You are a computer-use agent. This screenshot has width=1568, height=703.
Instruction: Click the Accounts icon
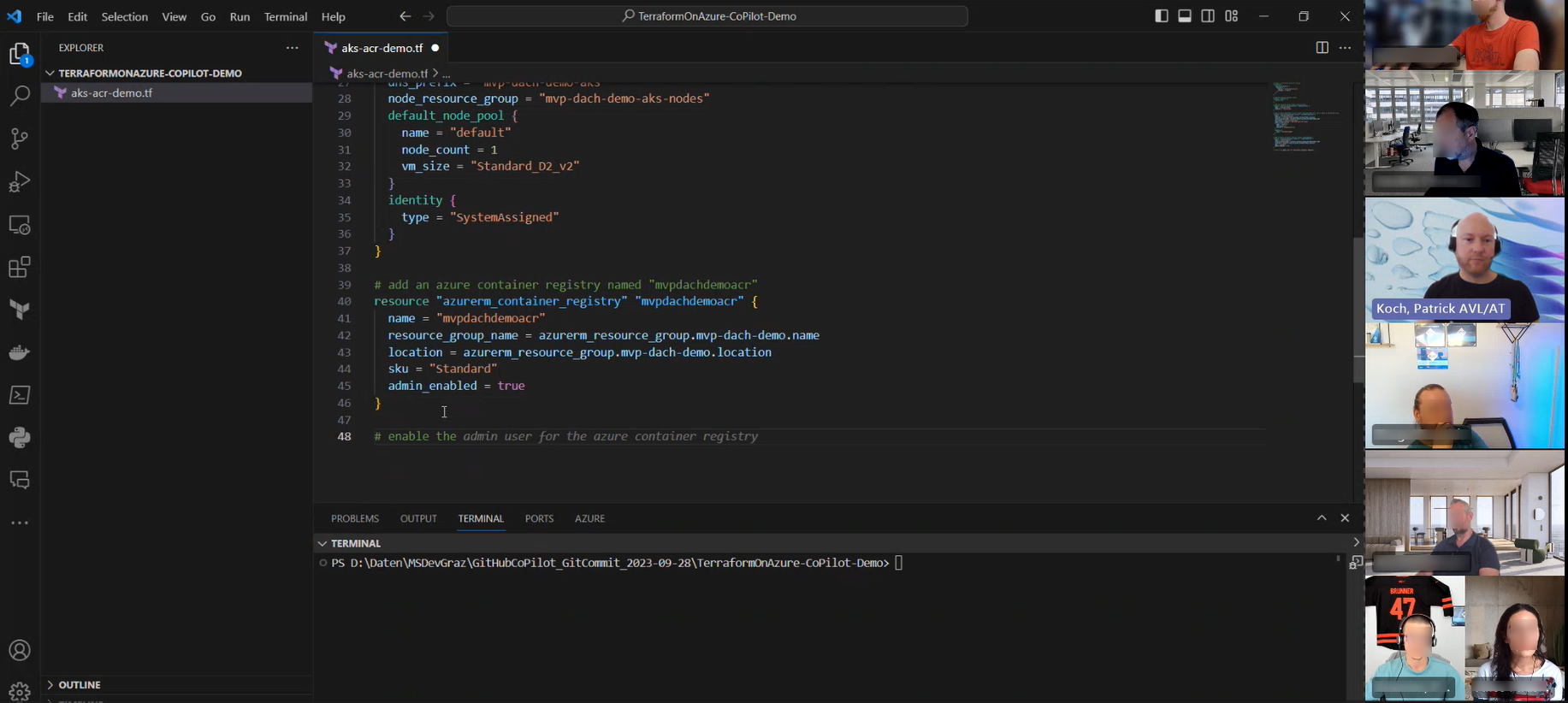point(20,651)
